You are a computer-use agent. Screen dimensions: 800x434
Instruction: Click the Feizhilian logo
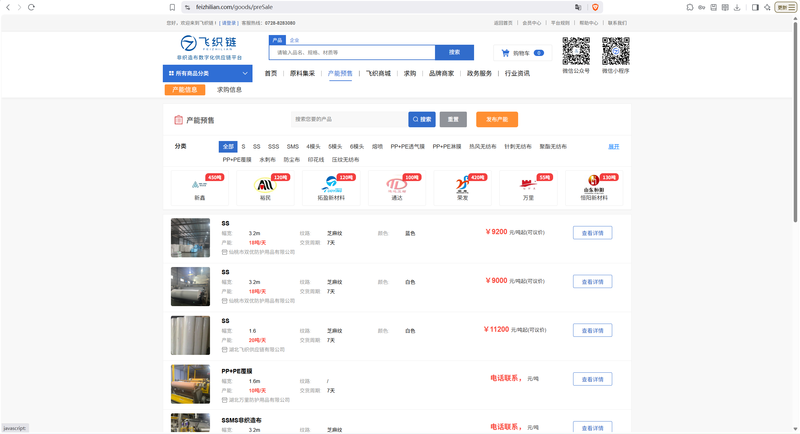(x=209, y=48)
